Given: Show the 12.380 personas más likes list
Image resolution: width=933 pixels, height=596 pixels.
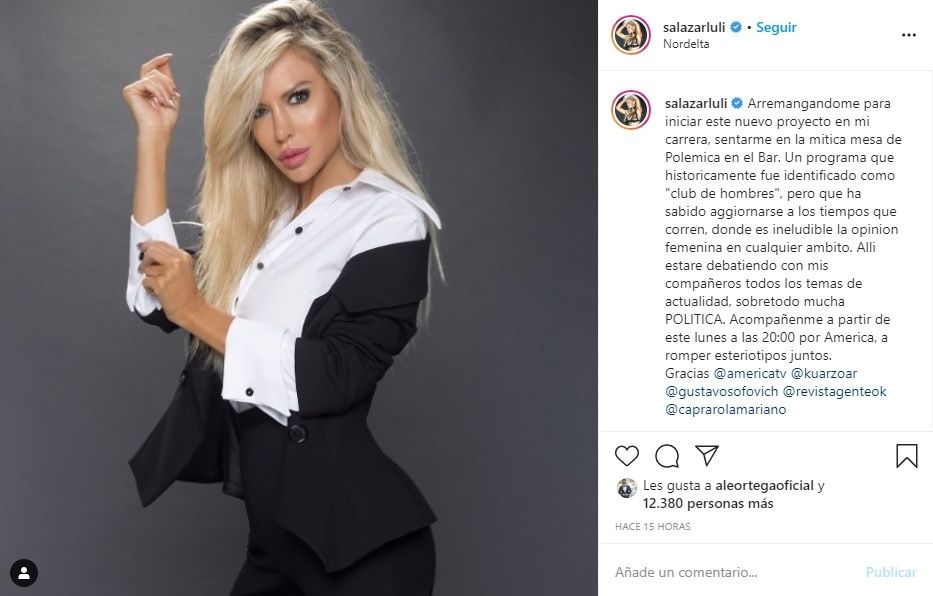Looking at the screenshot, I should [708, 504].
